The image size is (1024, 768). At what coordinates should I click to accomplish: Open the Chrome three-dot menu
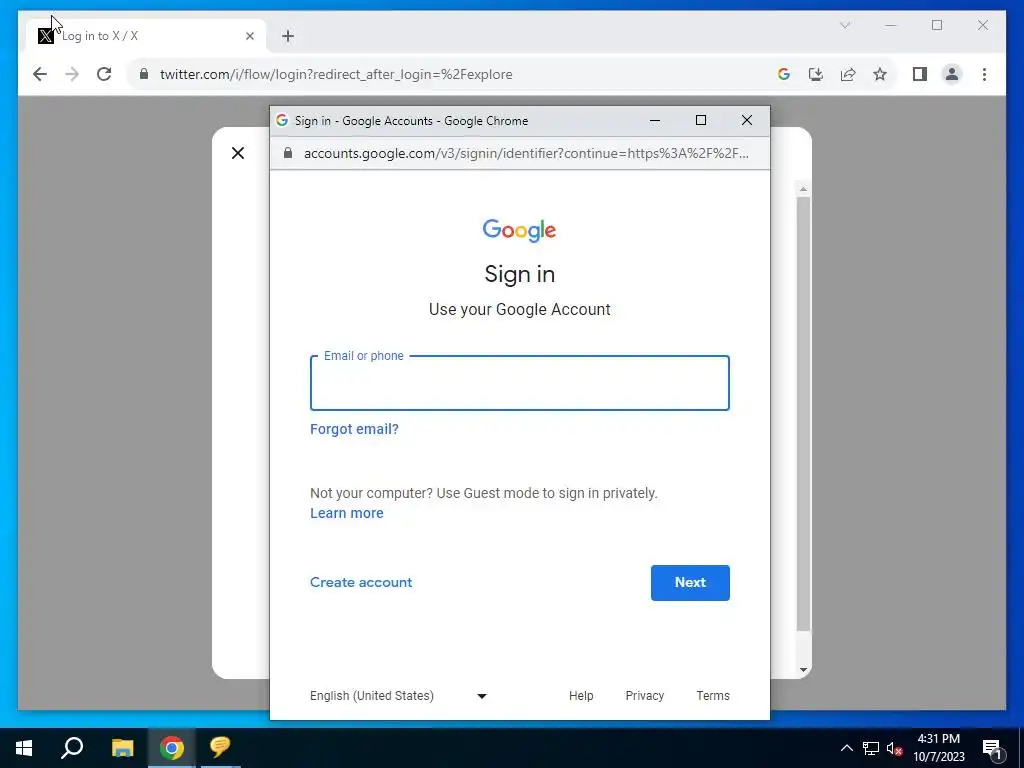(984, 74)
